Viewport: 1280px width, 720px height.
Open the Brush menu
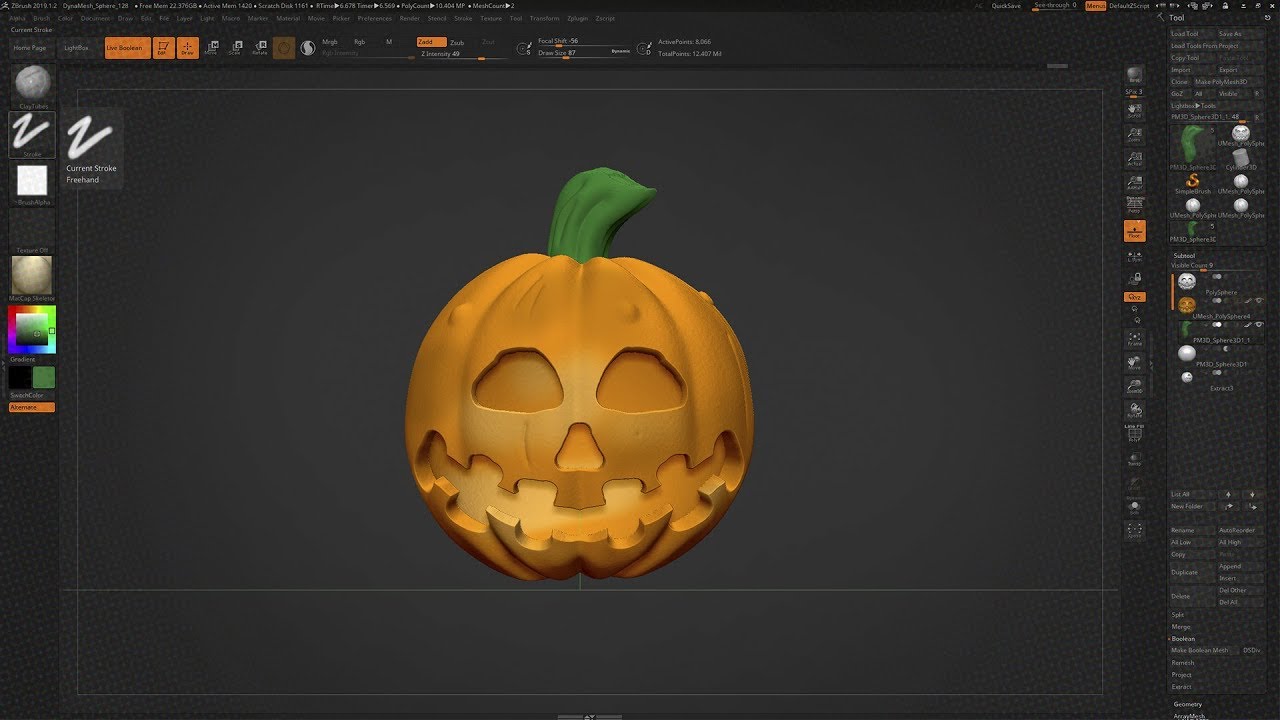tap(41, 18)
